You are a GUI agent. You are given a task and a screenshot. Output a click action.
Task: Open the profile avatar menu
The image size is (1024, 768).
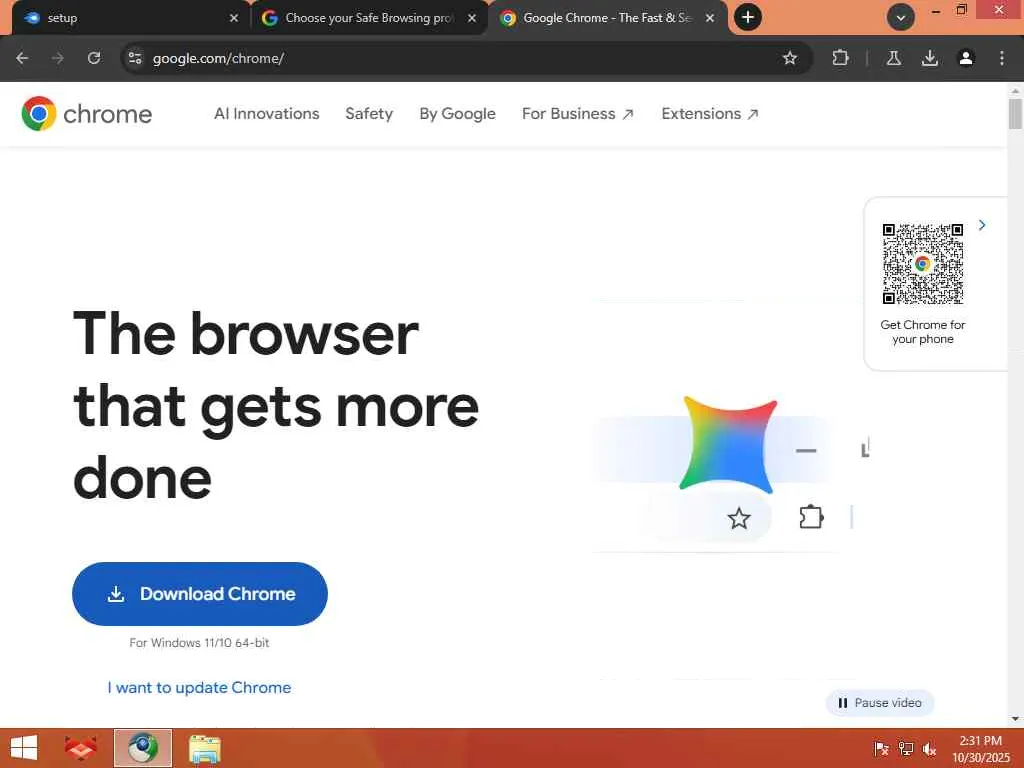pyautogui.click(x=966, y=58)
